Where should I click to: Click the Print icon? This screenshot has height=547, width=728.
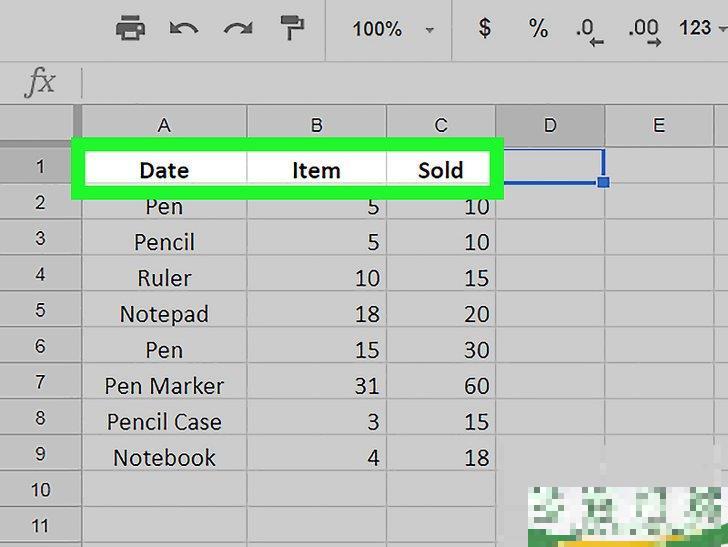tap(130, 28)
